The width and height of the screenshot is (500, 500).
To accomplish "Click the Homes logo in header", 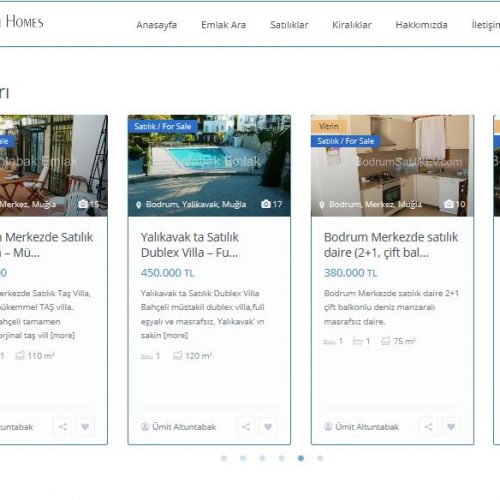I will [22, 22].
